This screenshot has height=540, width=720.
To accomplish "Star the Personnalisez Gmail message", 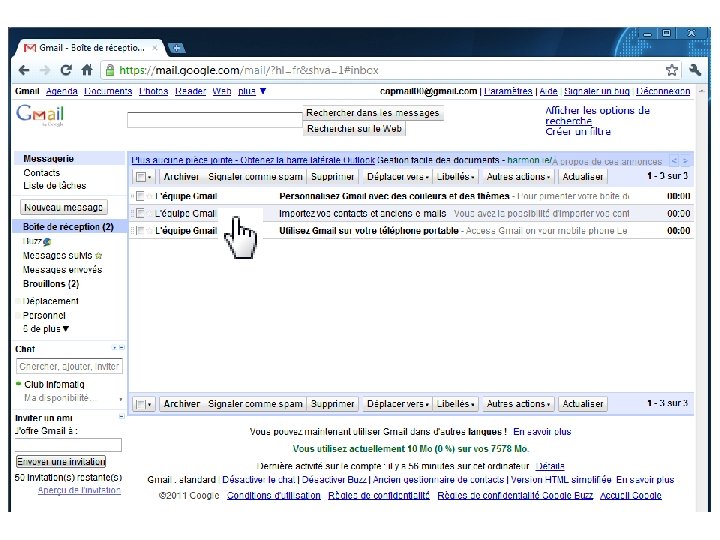I will (150, 196).
